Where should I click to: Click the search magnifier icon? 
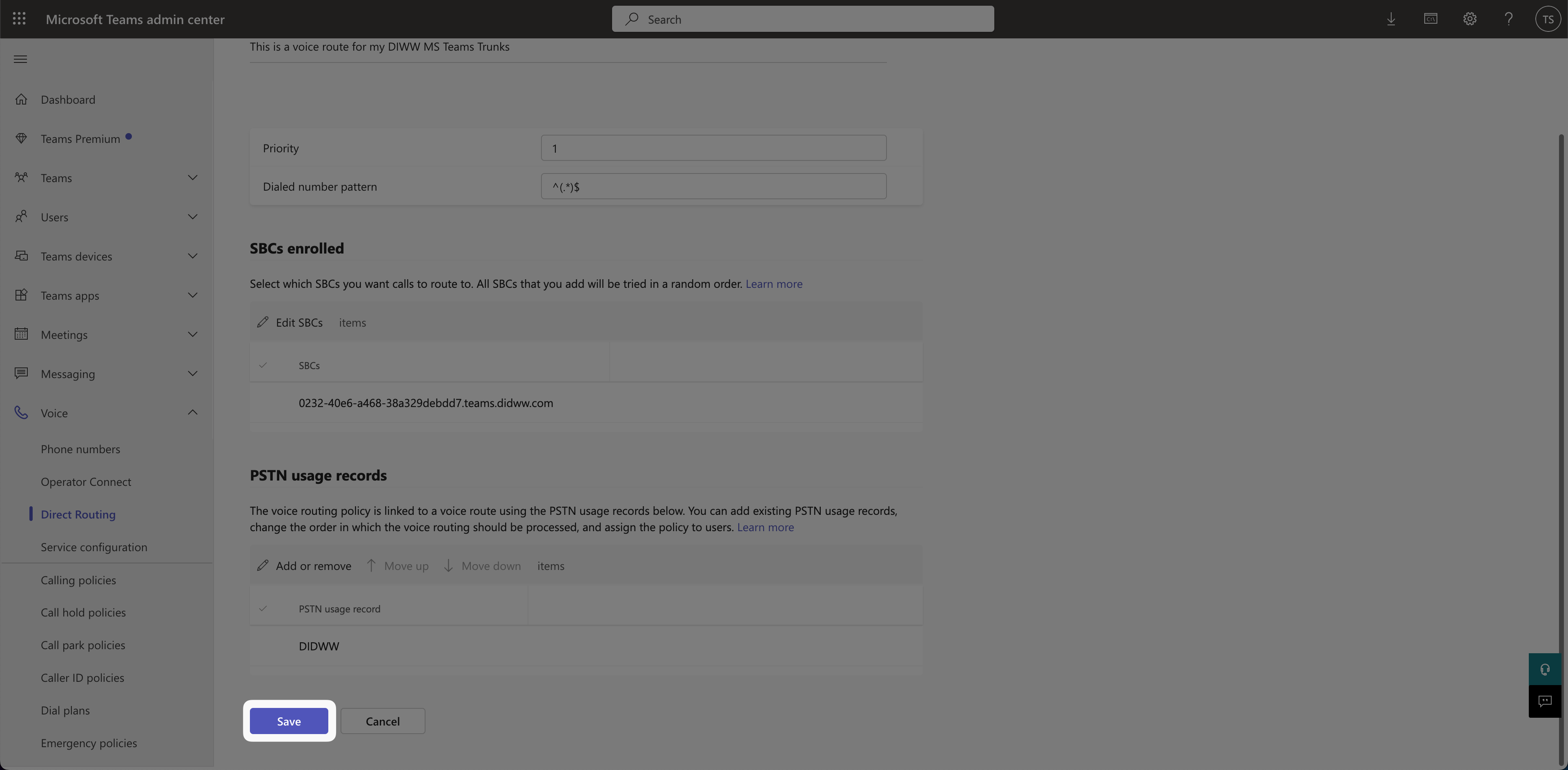point(632,19)
